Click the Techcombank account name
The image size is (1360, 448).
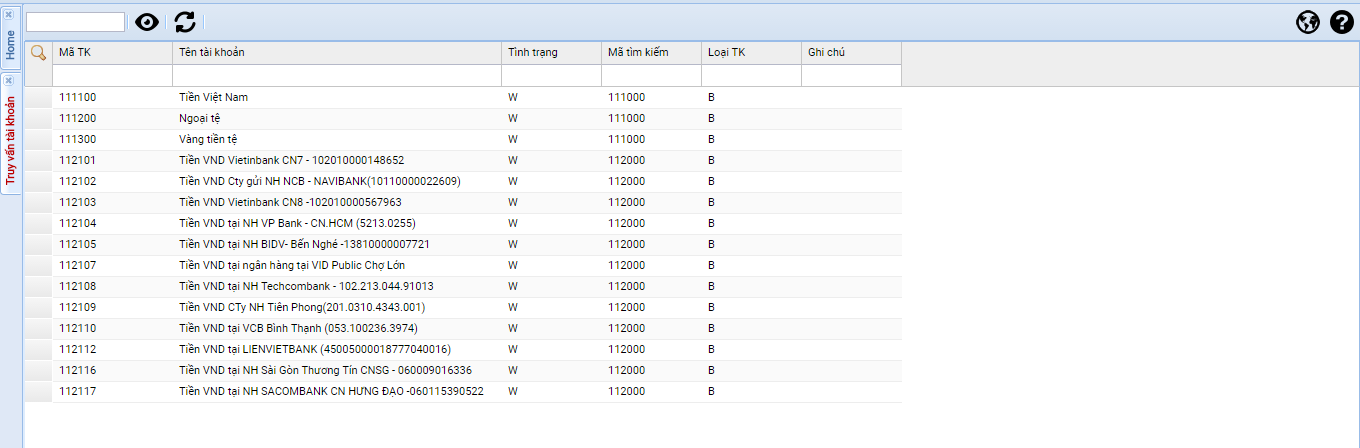pyautogui.click(x=306, y=286)
